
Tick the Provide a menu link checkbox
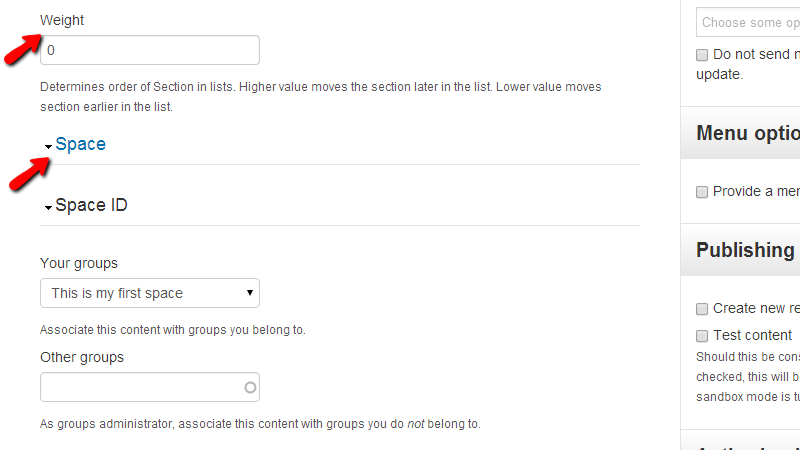pos(702,192)
